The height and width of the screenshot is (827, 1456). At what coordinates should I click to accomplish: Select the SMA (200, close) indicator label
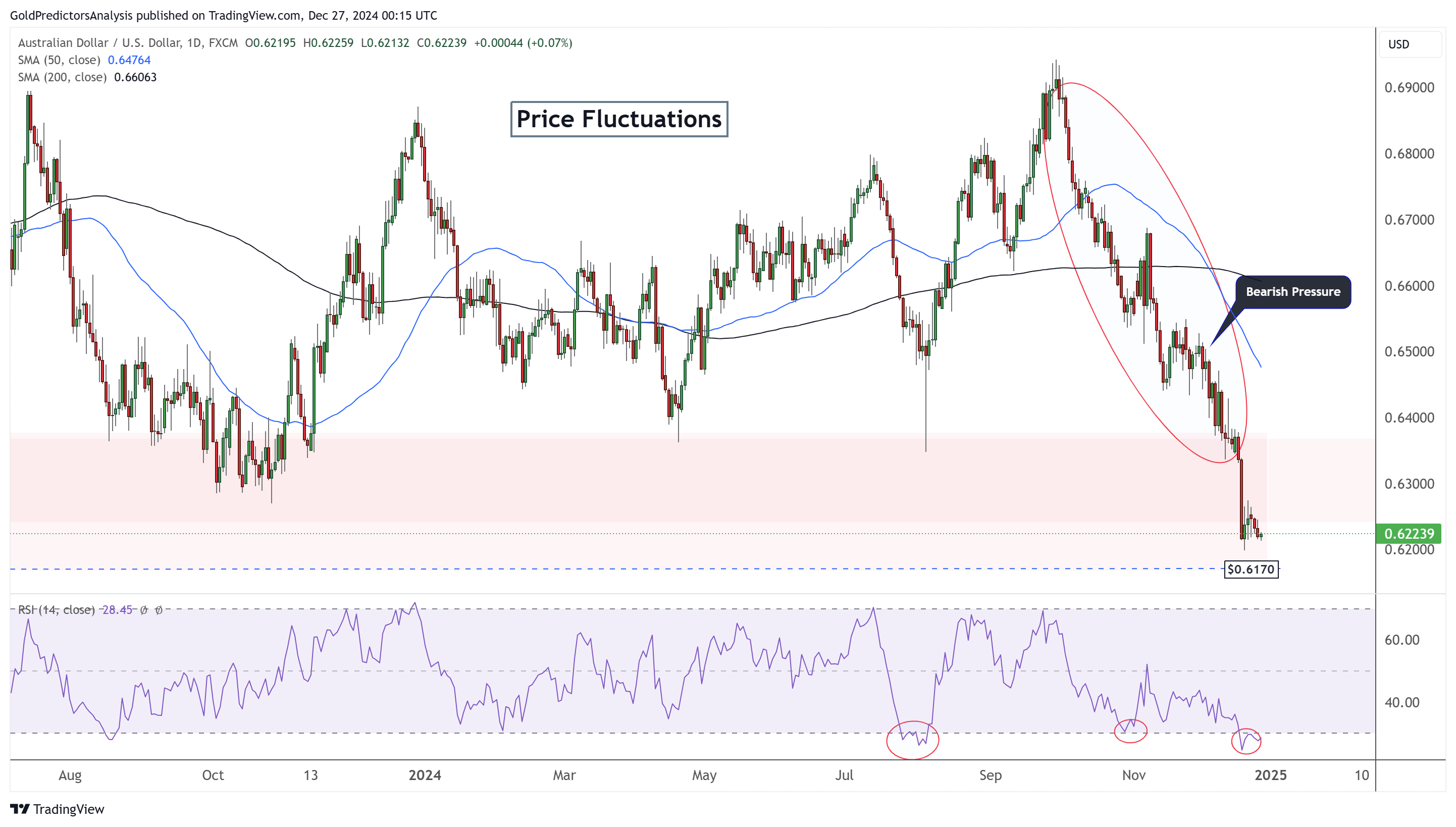(62, 77)
